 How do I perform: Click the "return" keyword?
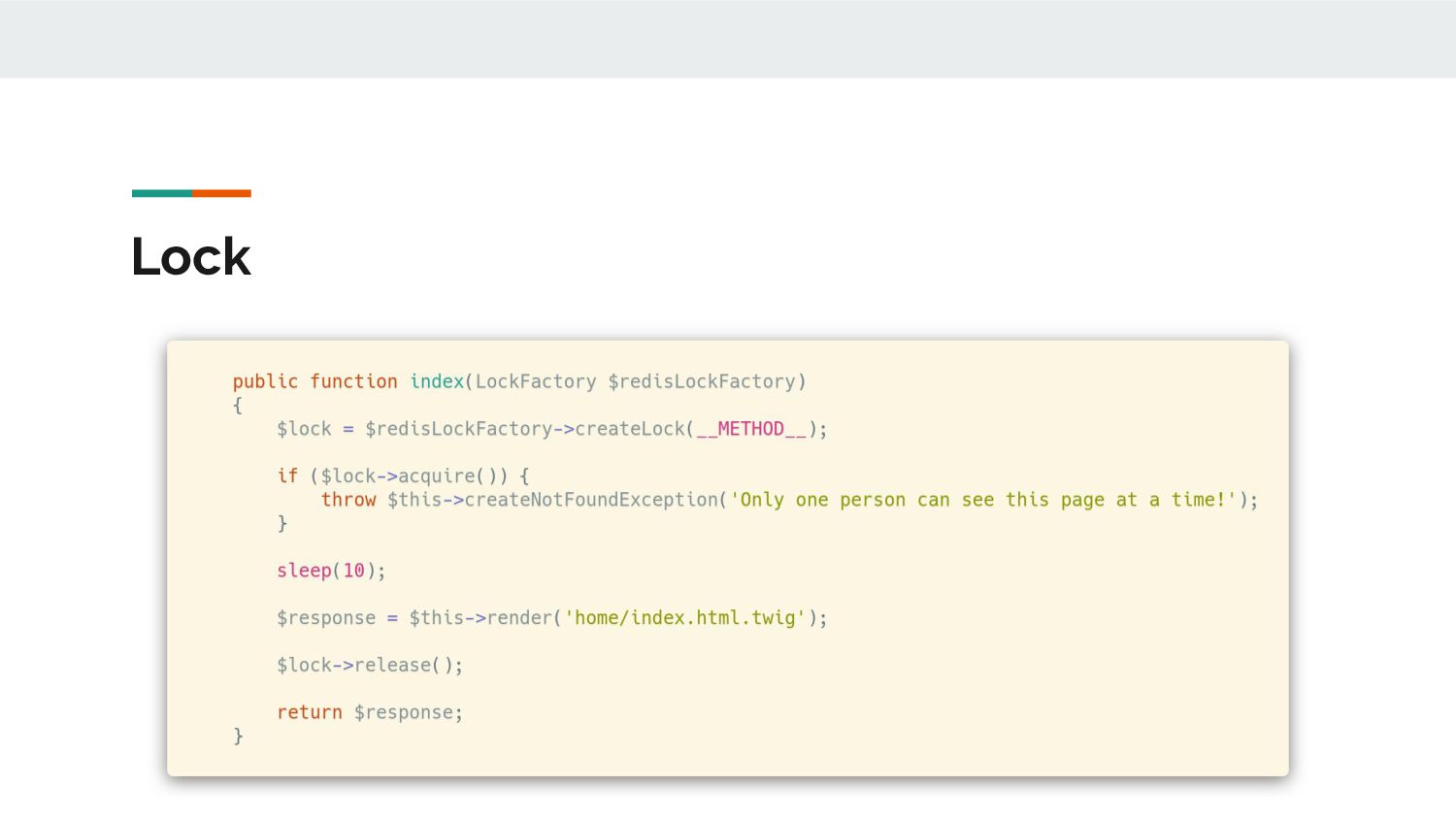310,712
